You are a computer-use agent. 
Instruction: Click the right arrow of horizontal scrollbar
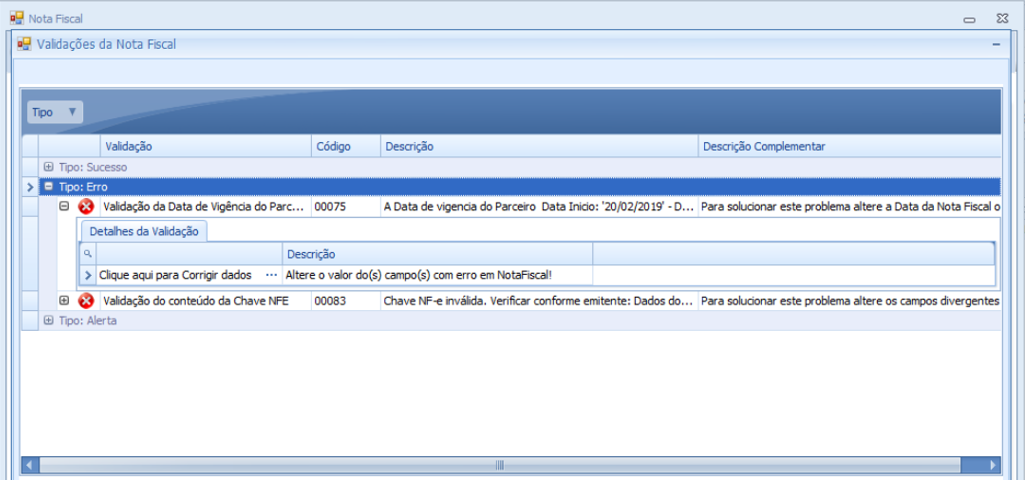coord(993,465)
